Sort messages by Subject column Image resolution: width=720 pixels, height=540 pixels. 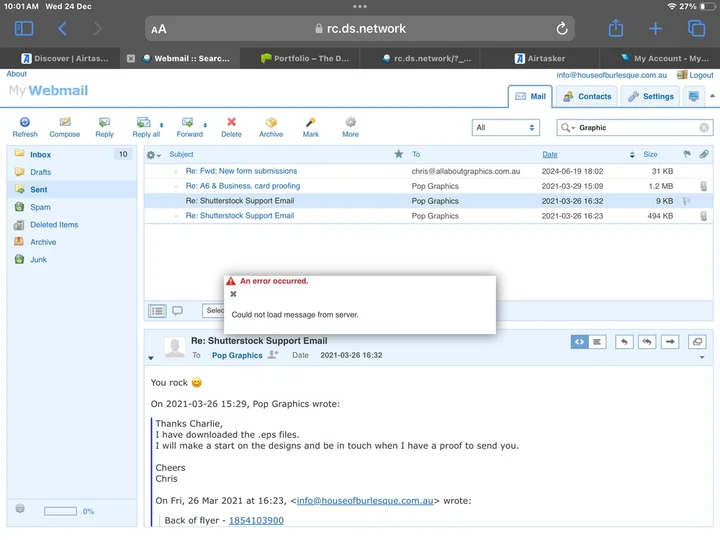point(181,154)
